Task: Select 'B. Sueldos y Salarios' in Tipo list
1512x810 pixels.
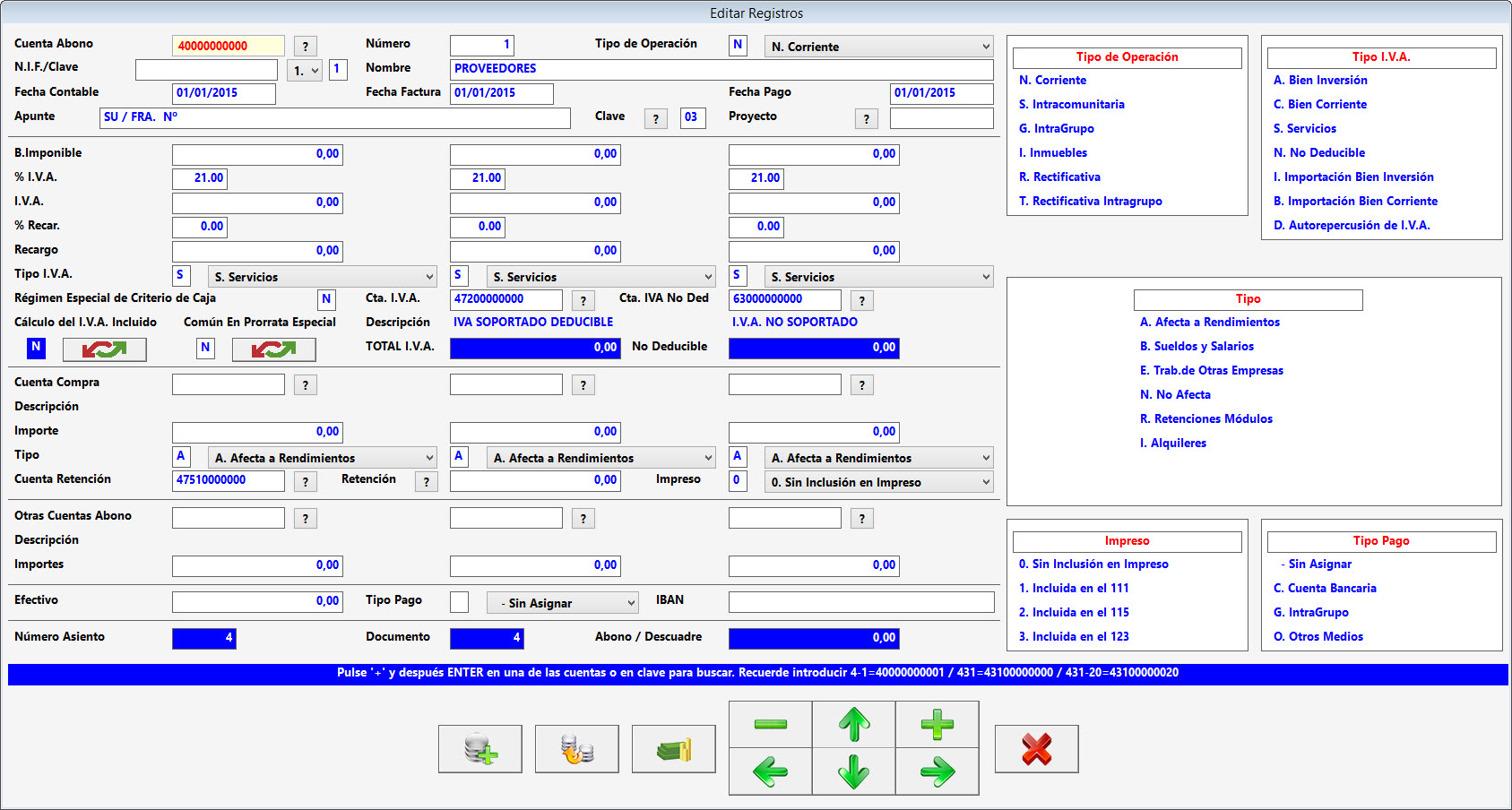Action: [1197, 346]
